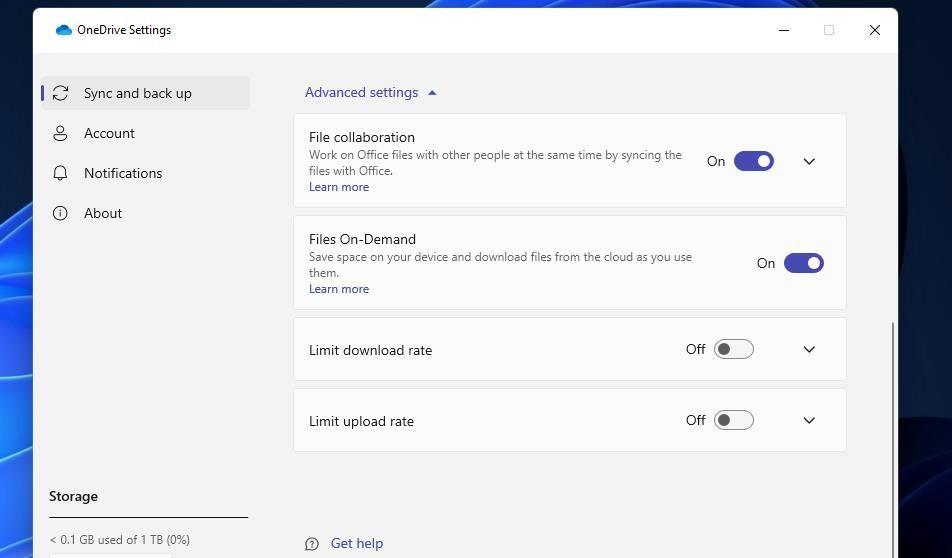The height and width of the screenshot is (558, 952).
Task: Click the Account person icon
Action: pos(60,133)
